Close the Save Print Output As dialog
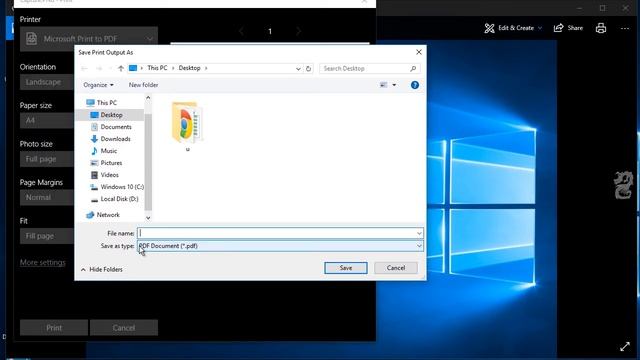 [x=419, y=52]
